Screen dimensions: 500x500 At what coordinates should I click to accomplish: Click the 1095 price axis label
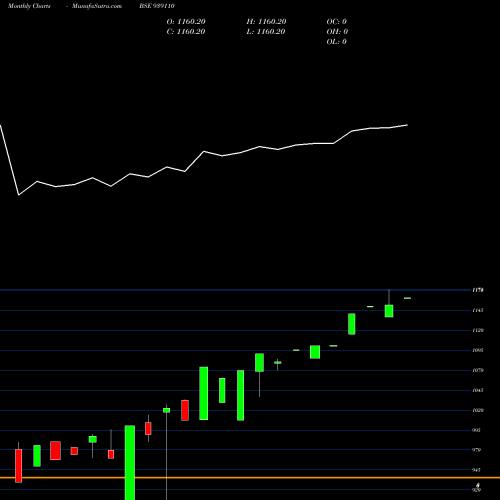pos(478,350)
